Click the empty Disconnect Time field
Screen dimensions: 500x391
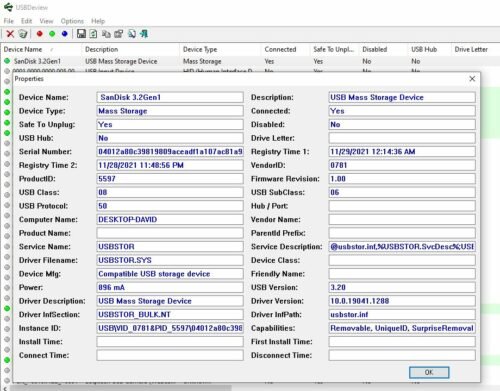[x=402, y=355]
